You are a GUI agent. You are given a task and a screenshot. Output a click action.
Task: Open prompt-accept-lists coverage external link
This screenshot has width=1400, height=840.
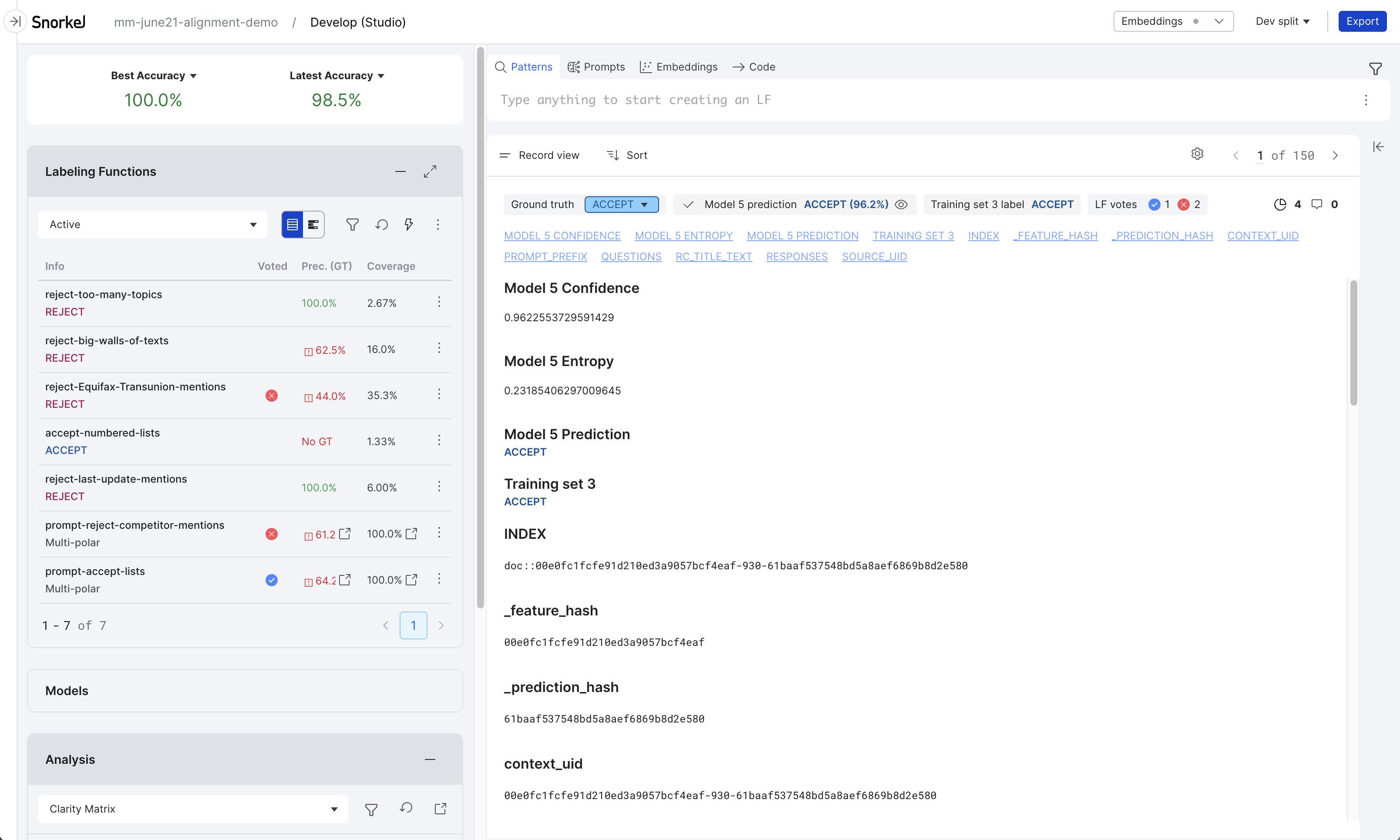coord(411,580)
